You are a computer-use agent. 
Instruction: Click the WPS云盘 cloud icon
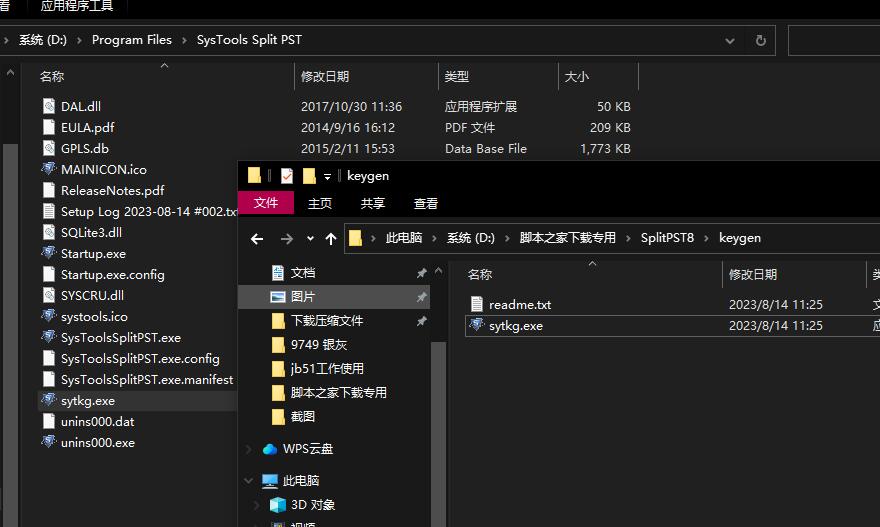coord(270,449)
